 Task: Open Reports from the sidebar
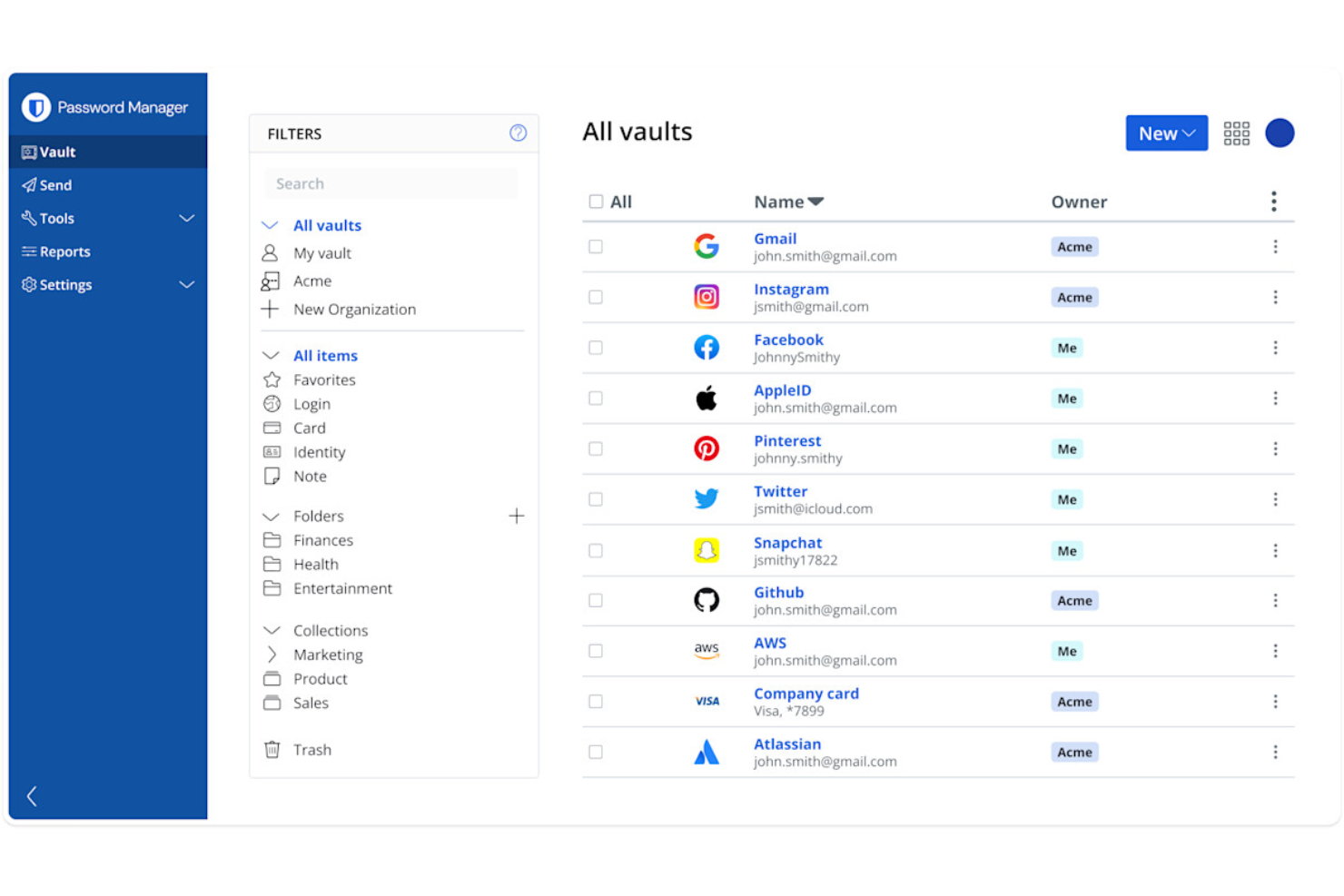click(64, 251)
